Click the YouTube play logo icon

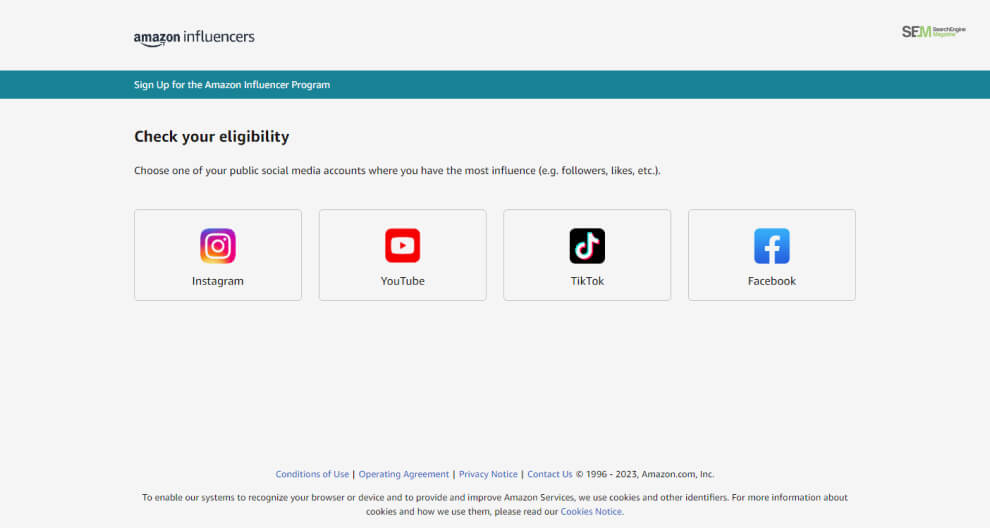pos(403,246)
